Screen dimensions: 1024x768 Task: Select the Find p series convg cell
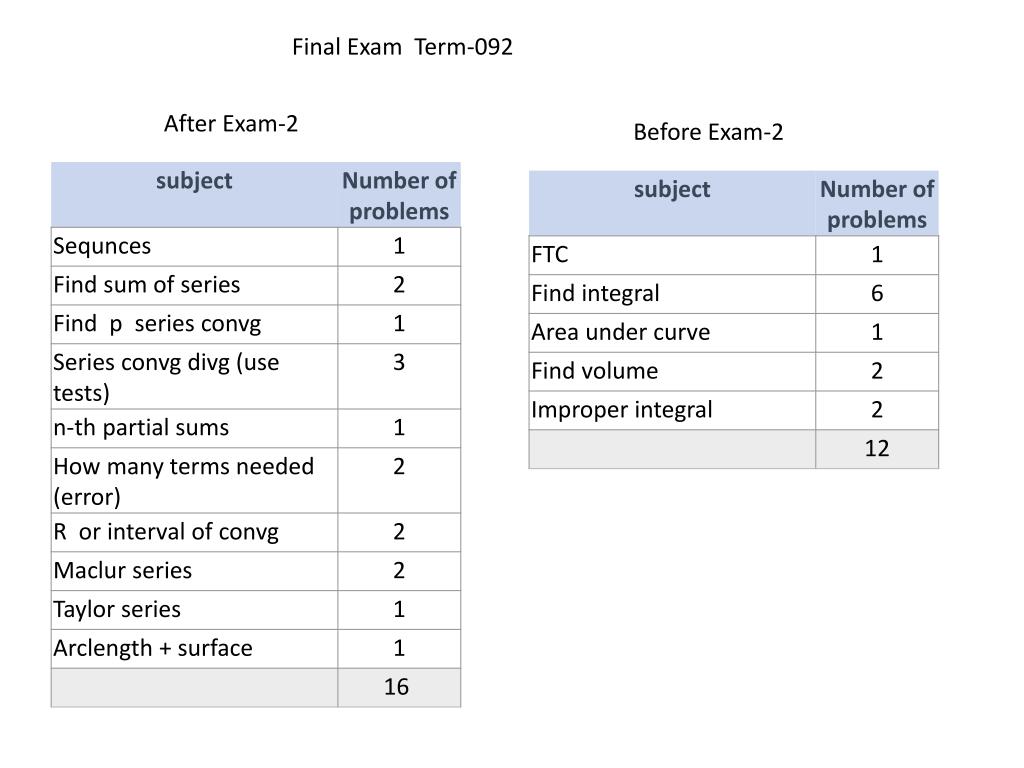pos(195,324)
